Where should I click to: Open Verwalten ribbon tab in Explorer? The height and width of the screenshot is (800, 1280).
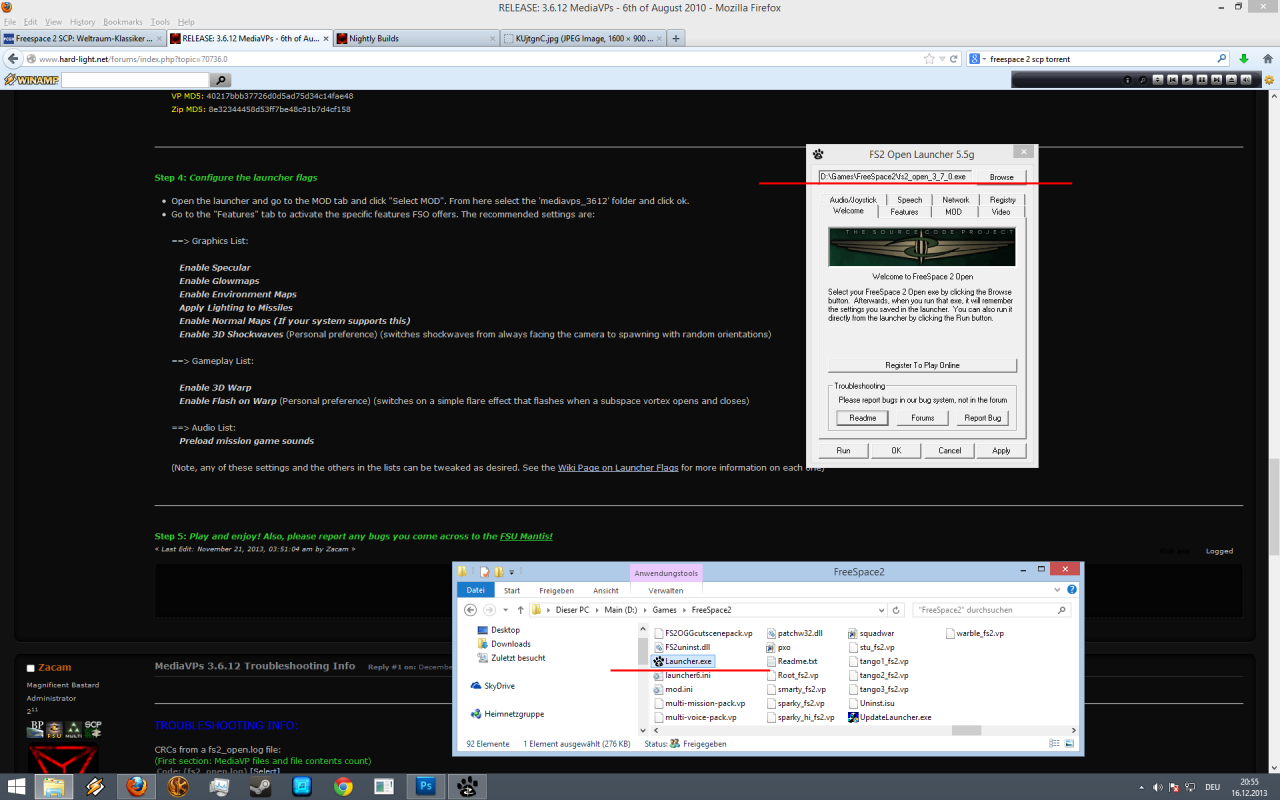pyautogui.click(x=666, y=590)
